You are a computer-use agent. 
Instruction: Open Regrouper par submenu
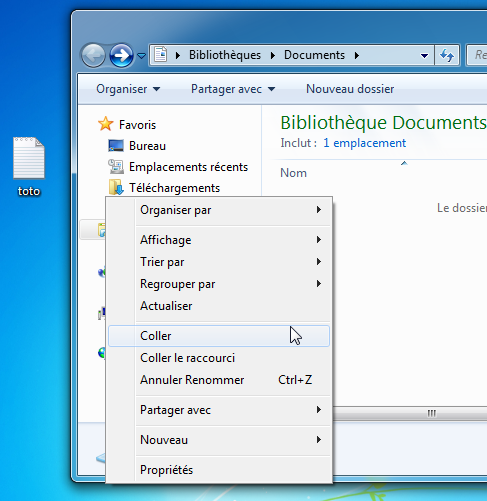click(x=219, y=284)
